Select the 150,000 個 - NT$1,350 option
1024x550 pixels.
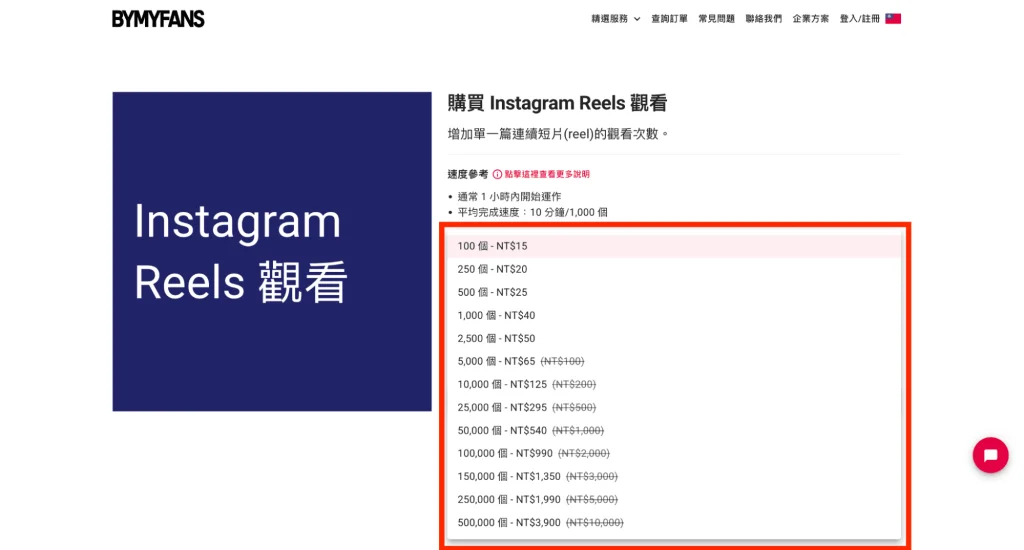click(x=673, y=477)
